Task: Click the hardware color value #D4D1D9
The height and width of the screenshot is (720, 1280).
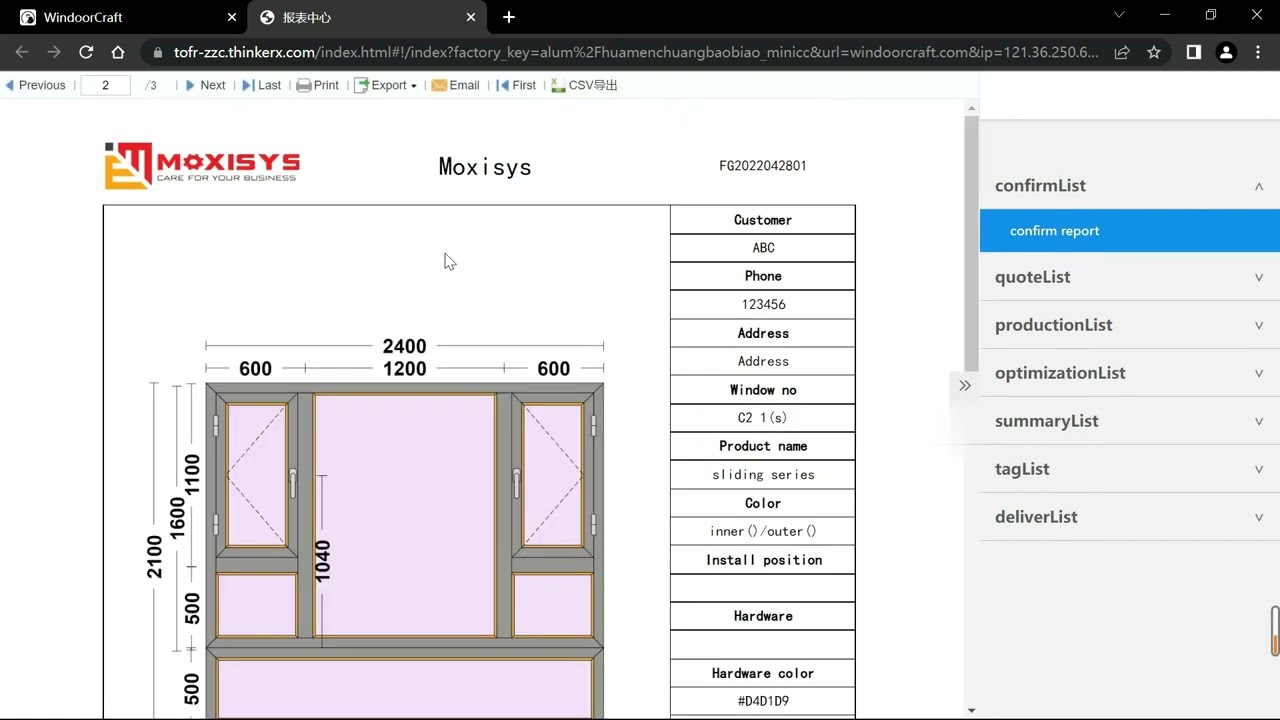Action: (x=763, y=701)
